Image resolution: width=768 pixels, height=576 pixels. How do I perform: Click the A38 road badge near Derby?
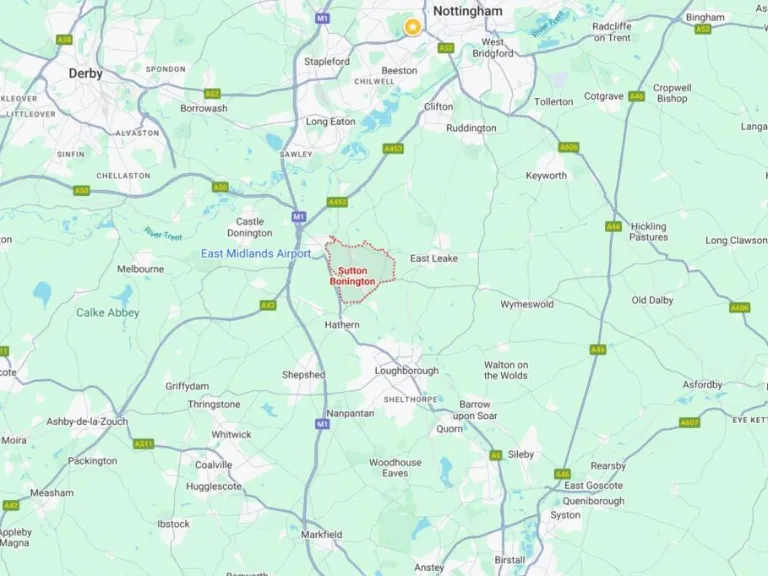[x=64, y=40]
